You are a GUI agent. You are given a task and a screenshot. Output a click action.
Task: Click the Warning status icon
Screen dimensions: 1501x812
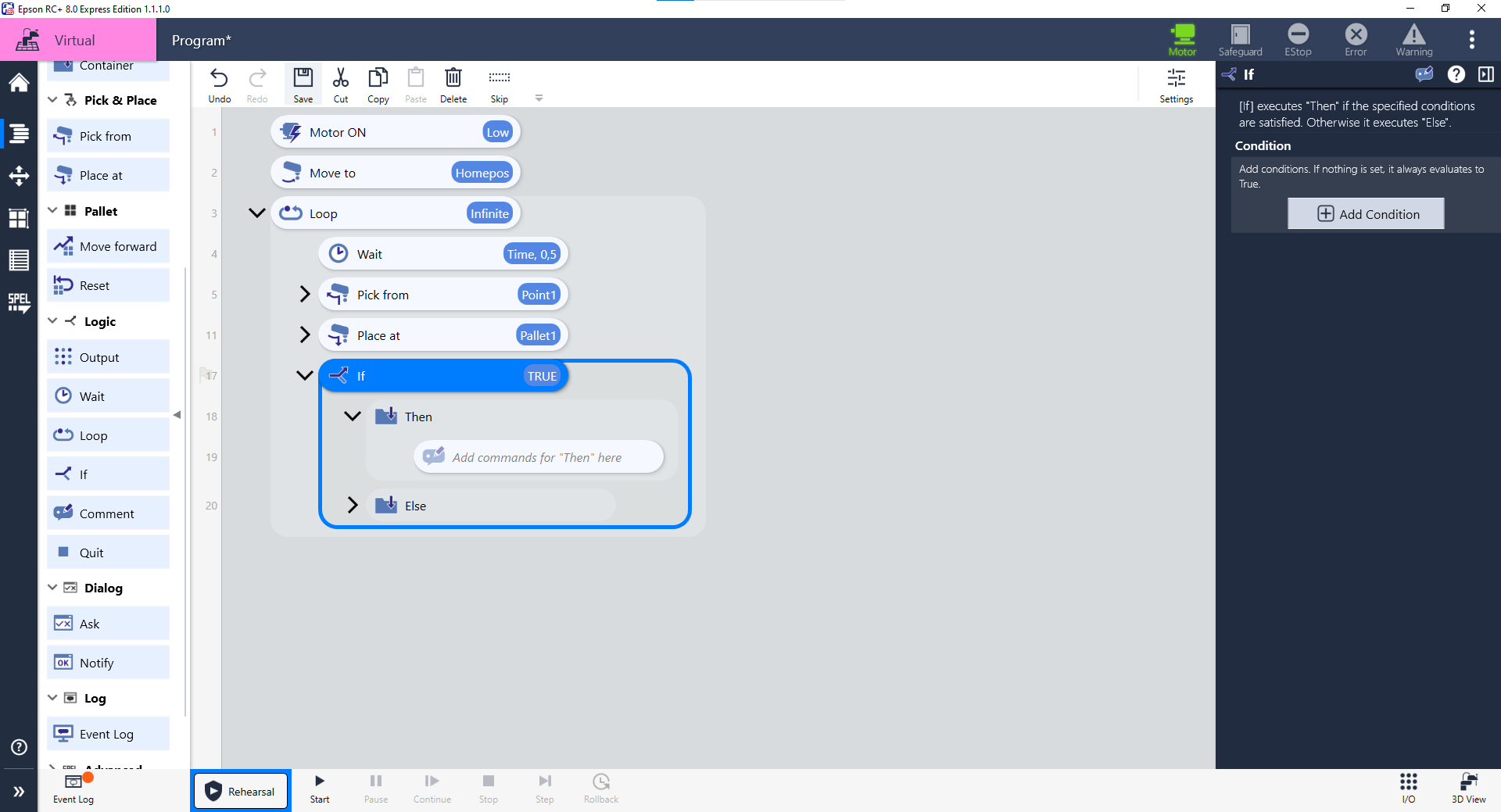[x=1414, y=40]
